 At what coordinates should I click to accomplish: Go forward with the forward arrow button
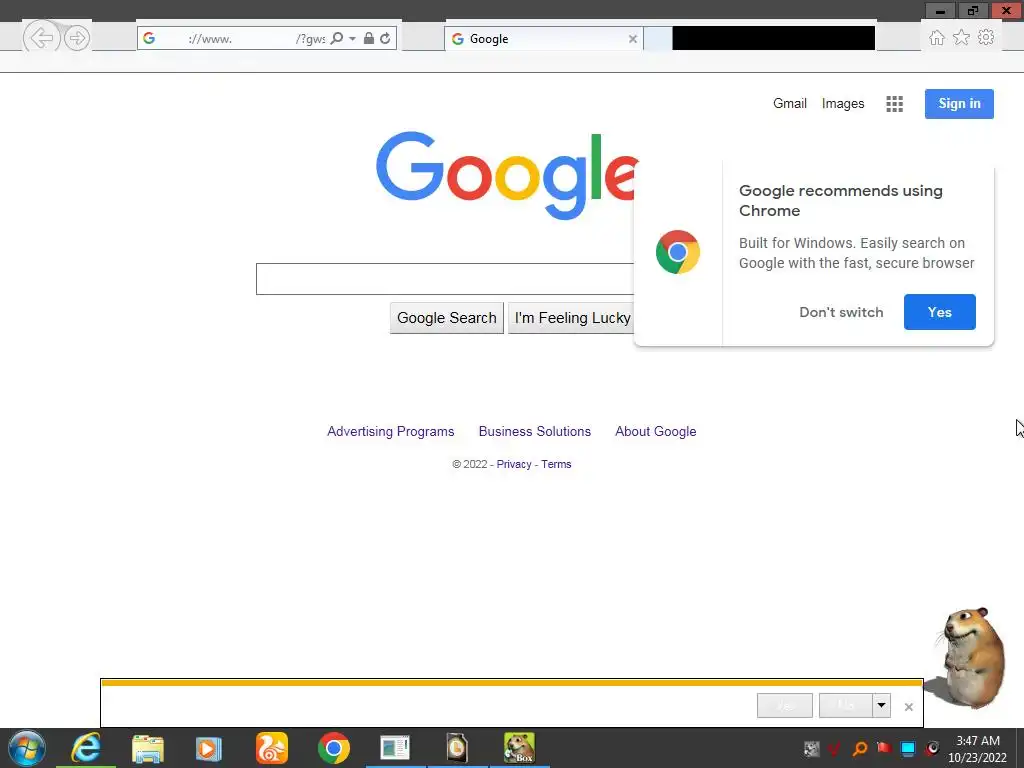coord(77,38)
